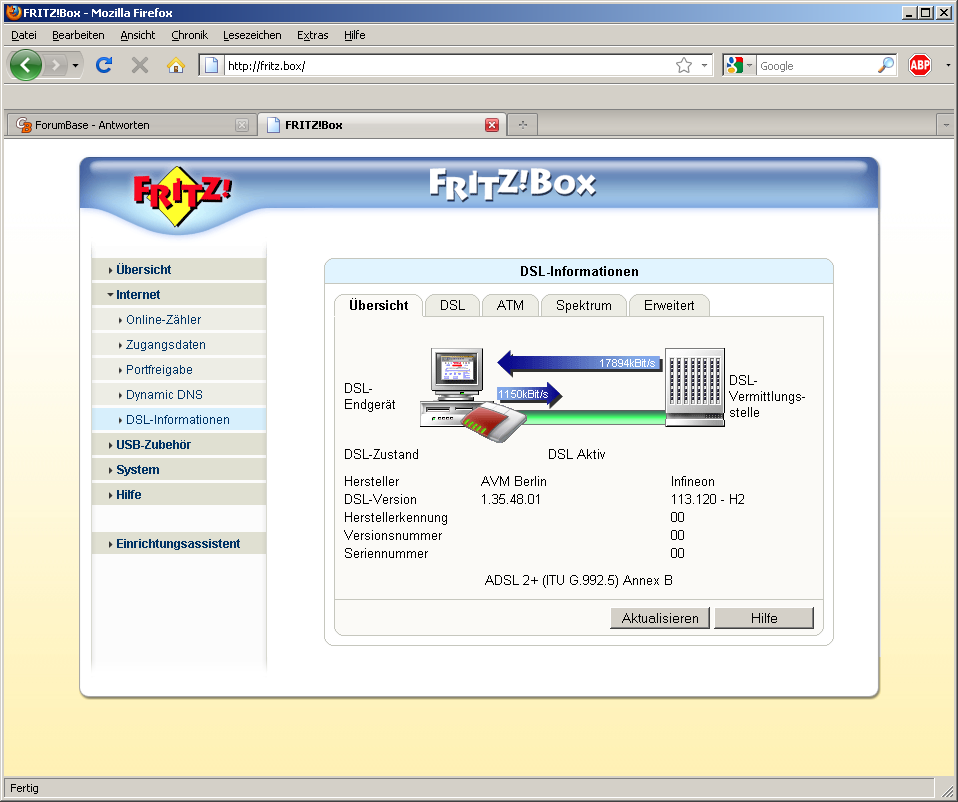
Task: Close the ForumBase tab with its X
Action: coord(242,125)
